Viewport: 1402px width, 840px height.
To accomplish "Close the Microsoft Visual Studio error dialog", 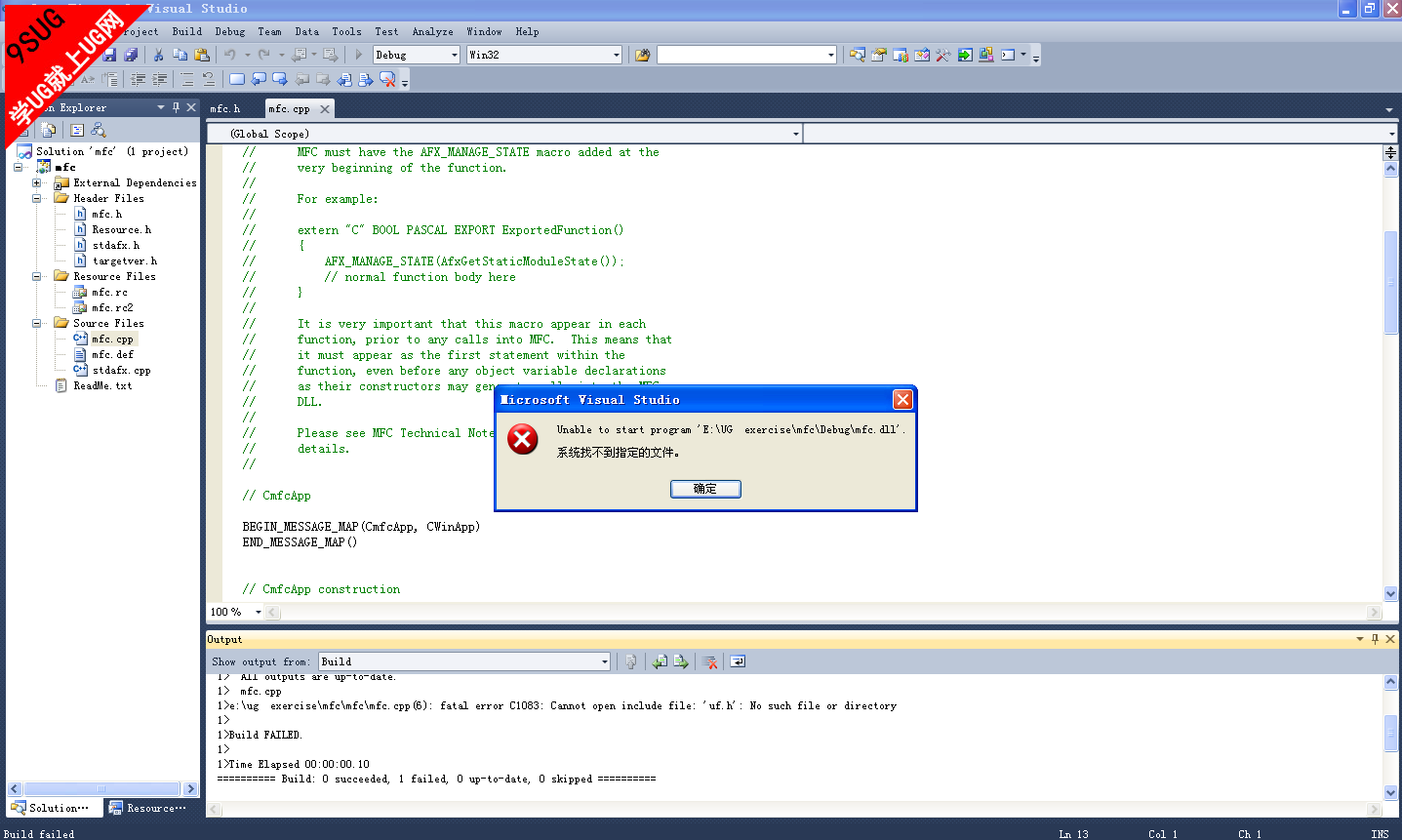I will (903, 399).
